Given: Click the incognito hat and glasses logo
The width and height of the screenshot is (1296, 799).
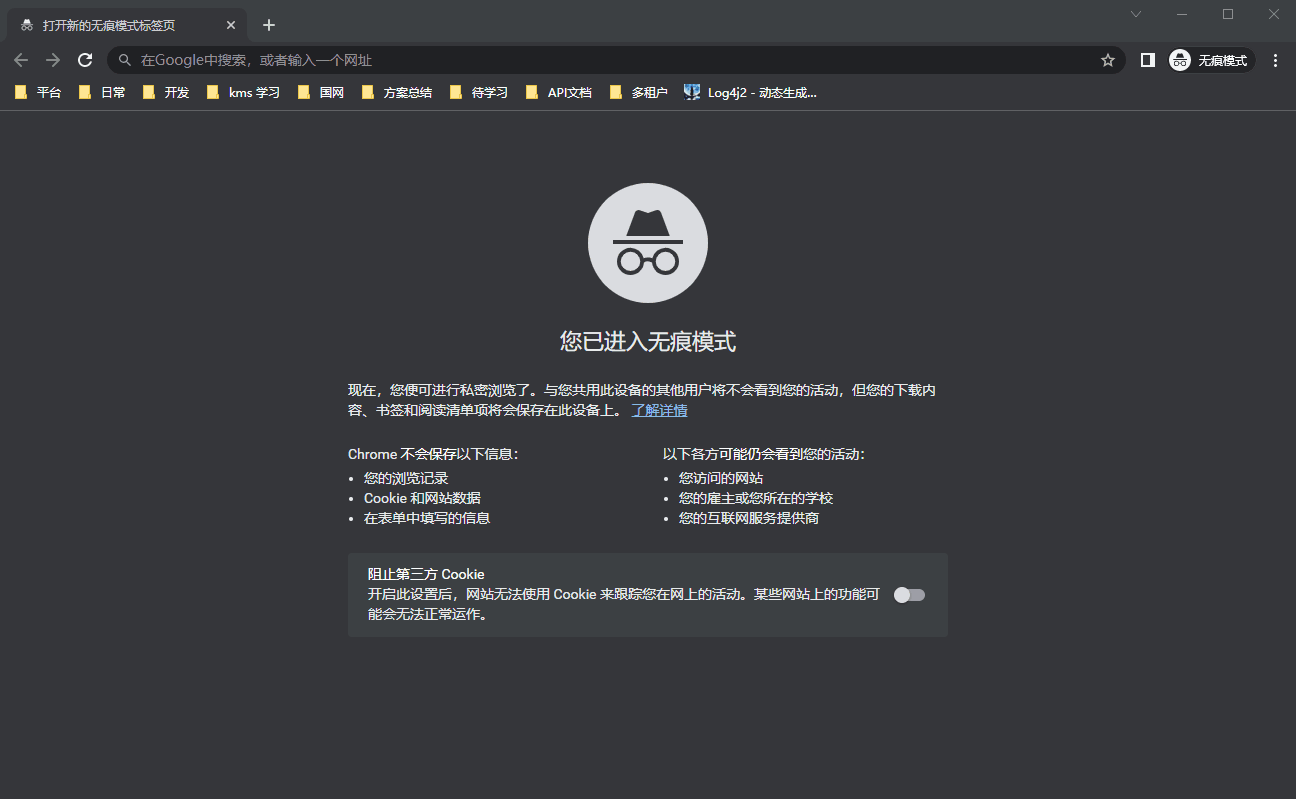Looking at the screenshot, I should pyautogui.click(x=648, y=243).
